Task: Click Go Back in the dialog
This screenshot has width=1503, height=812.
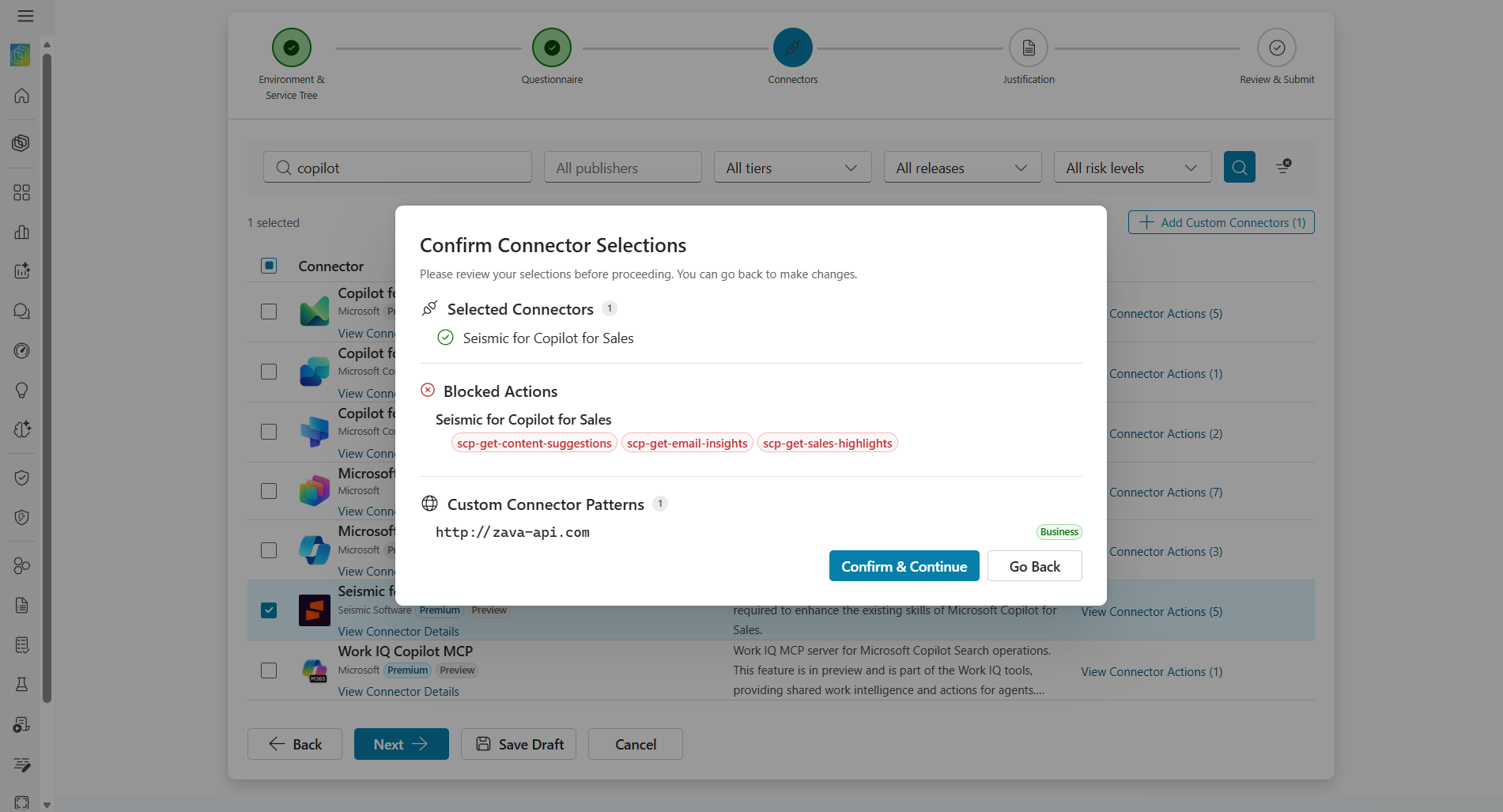Action: point(1034,566)
